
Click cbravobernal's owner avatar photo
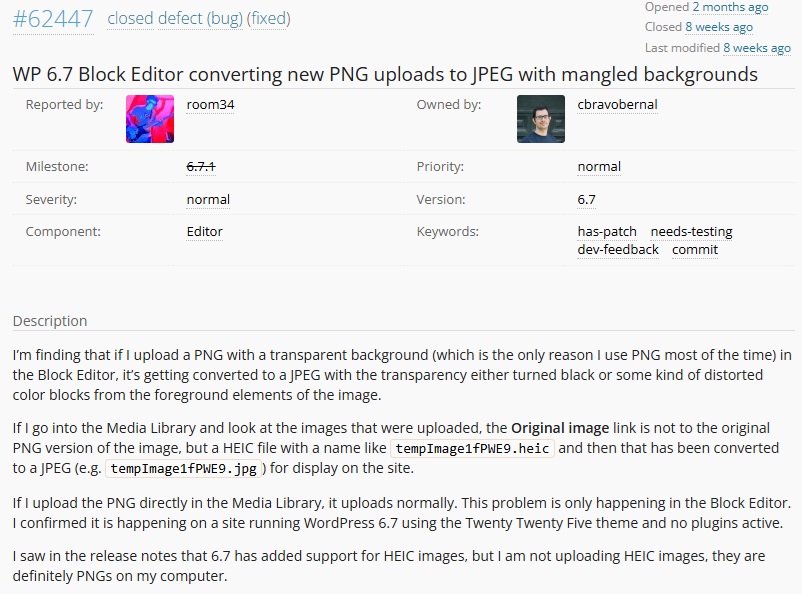(541, 119)
